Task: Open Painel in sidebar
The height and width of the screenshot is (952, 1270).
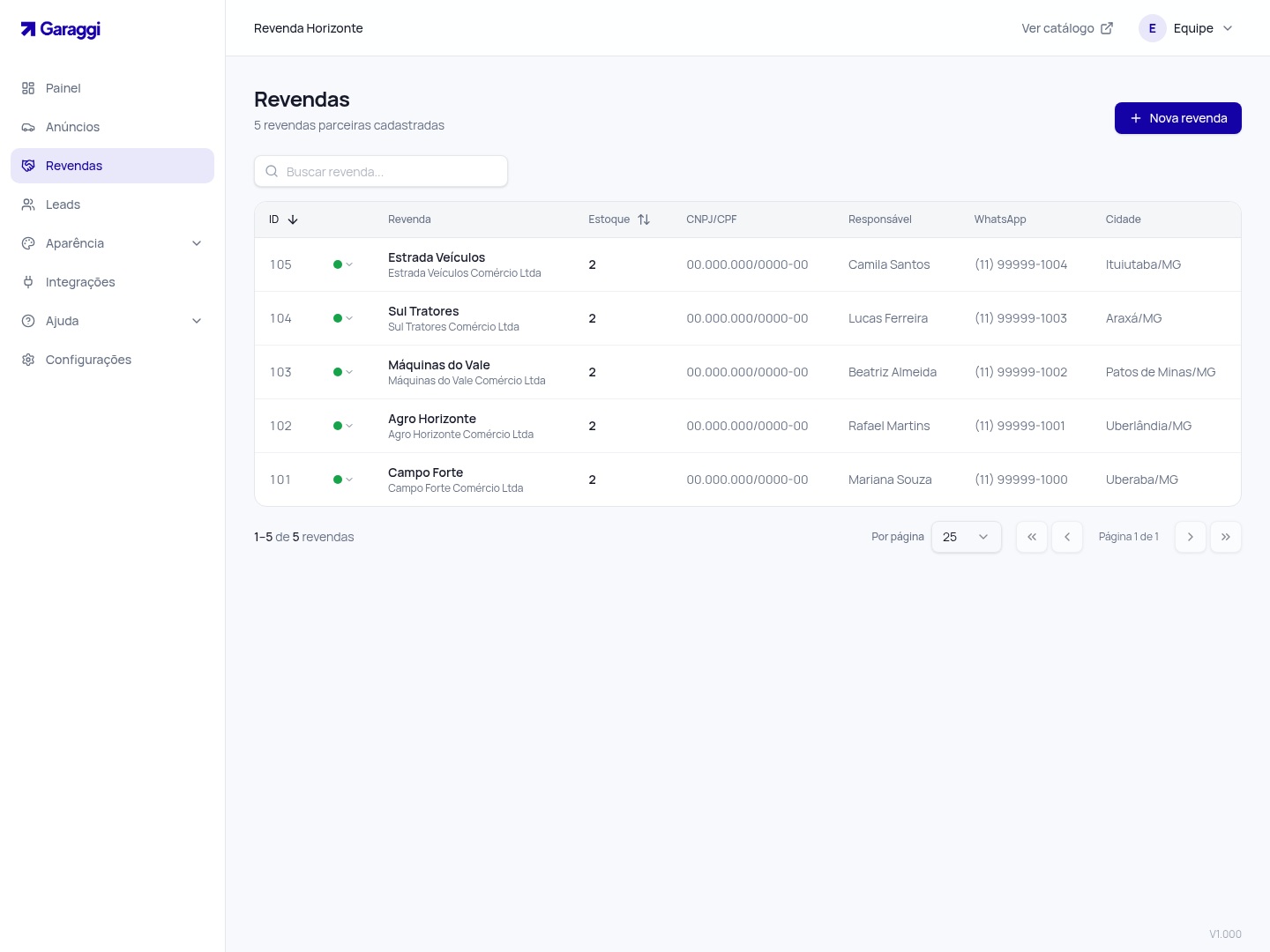Action: [x=112, y=88]
